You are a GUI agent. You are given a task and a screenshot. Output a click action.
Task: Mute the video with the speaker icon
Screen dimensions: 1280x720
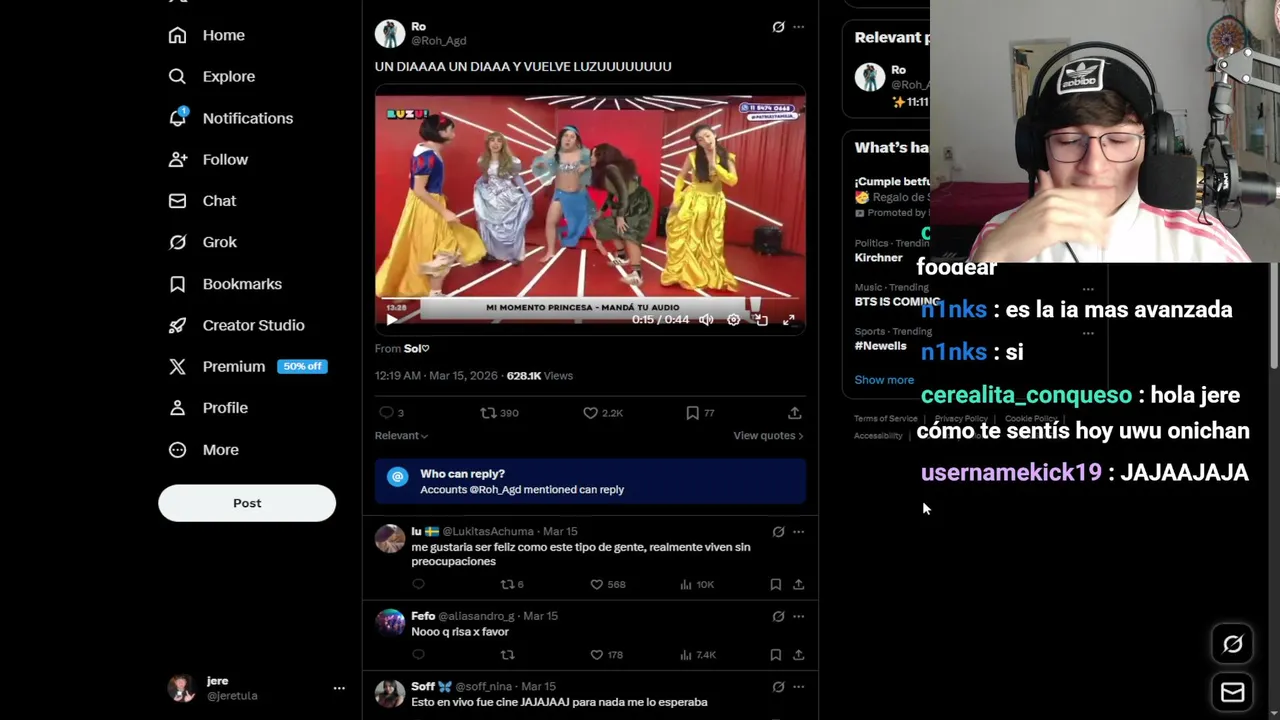[706, 320]
